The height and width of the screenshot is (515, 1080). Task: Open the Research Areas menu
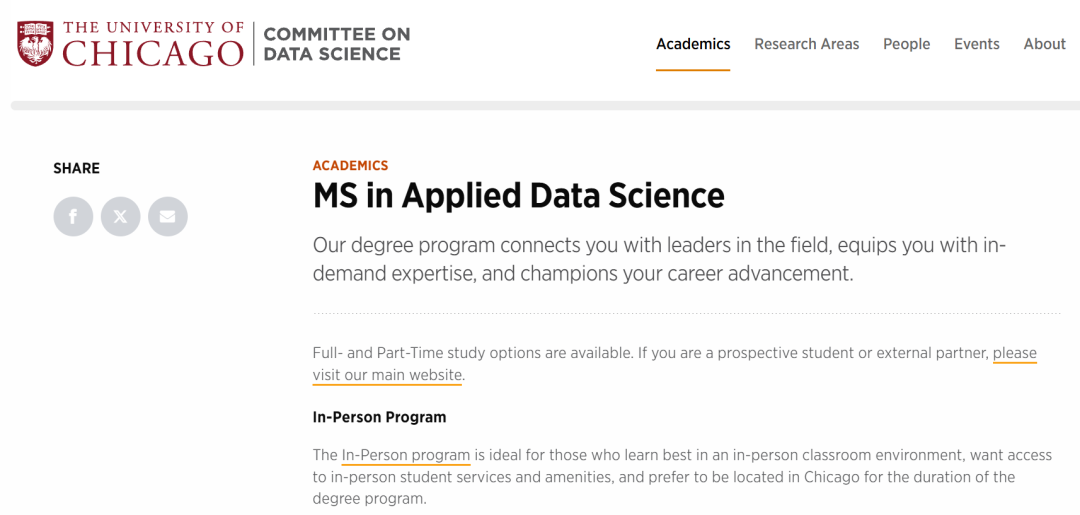coord(807,44)
